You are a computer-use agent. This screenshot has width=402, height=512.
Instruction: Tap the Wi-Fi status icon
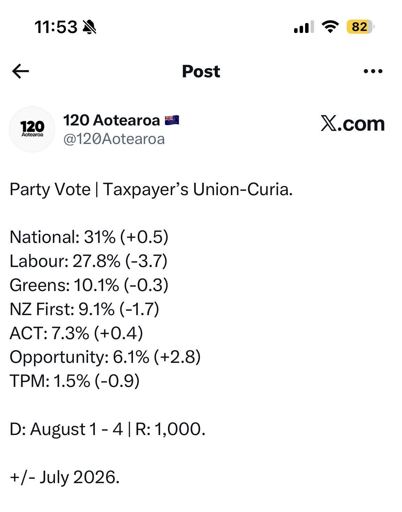[x=330, y=27]
